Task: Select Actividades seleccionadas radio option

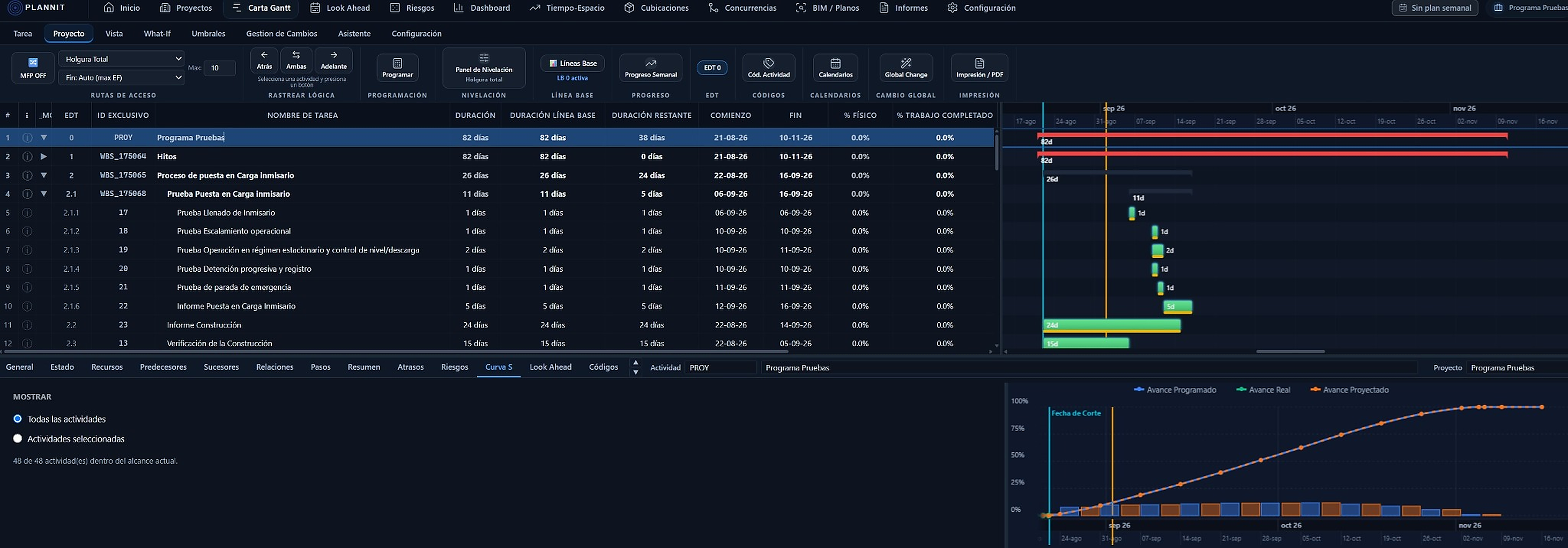Action: pos(18,439)
